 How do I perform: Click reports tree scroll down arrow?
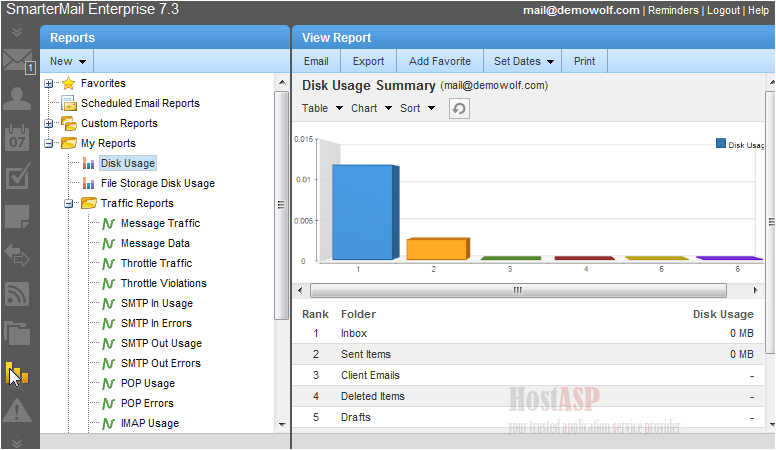[x=282, y=425]
